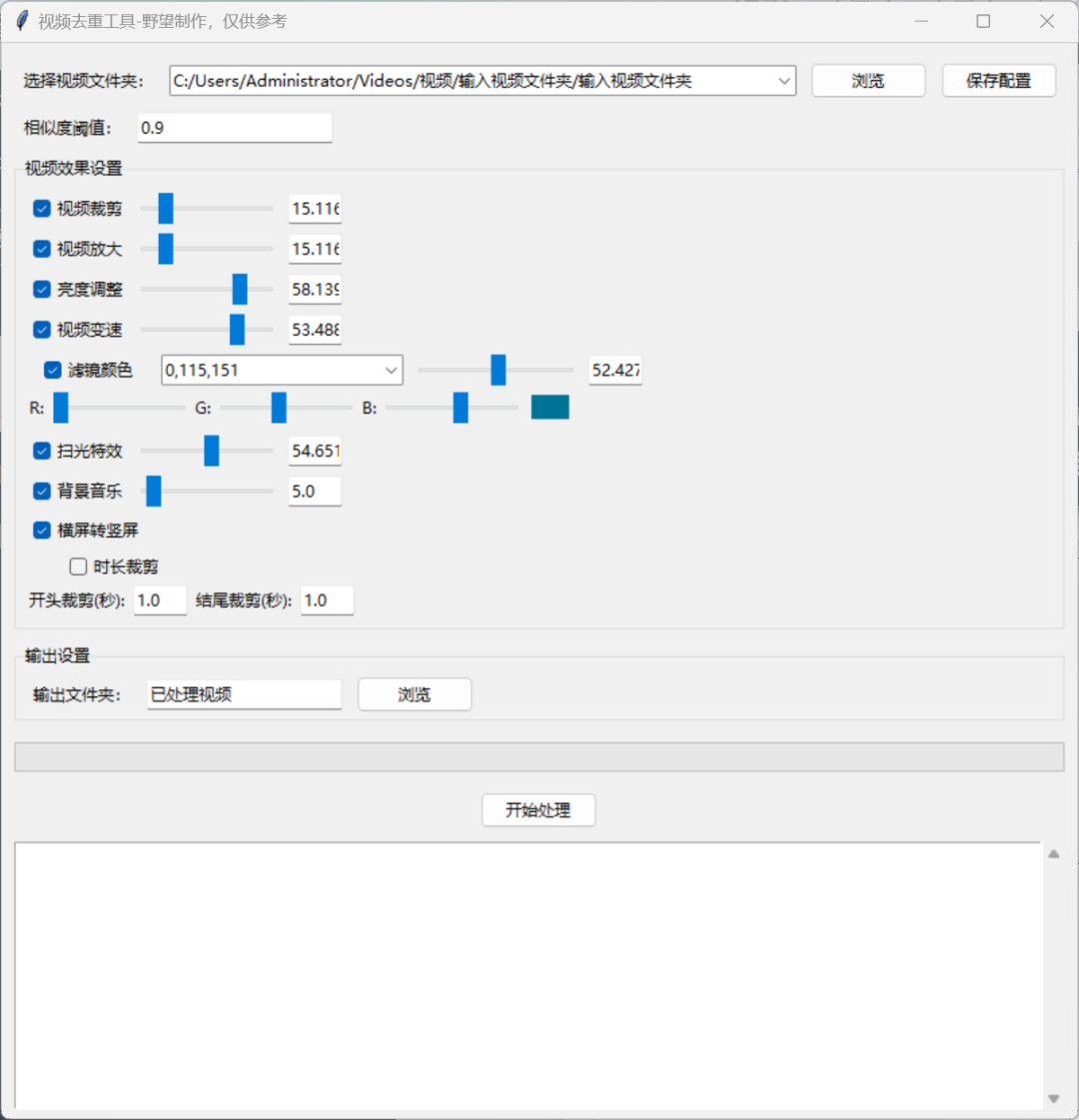Toggle the 横屏转竖屏 checkbox

point(42,530)
